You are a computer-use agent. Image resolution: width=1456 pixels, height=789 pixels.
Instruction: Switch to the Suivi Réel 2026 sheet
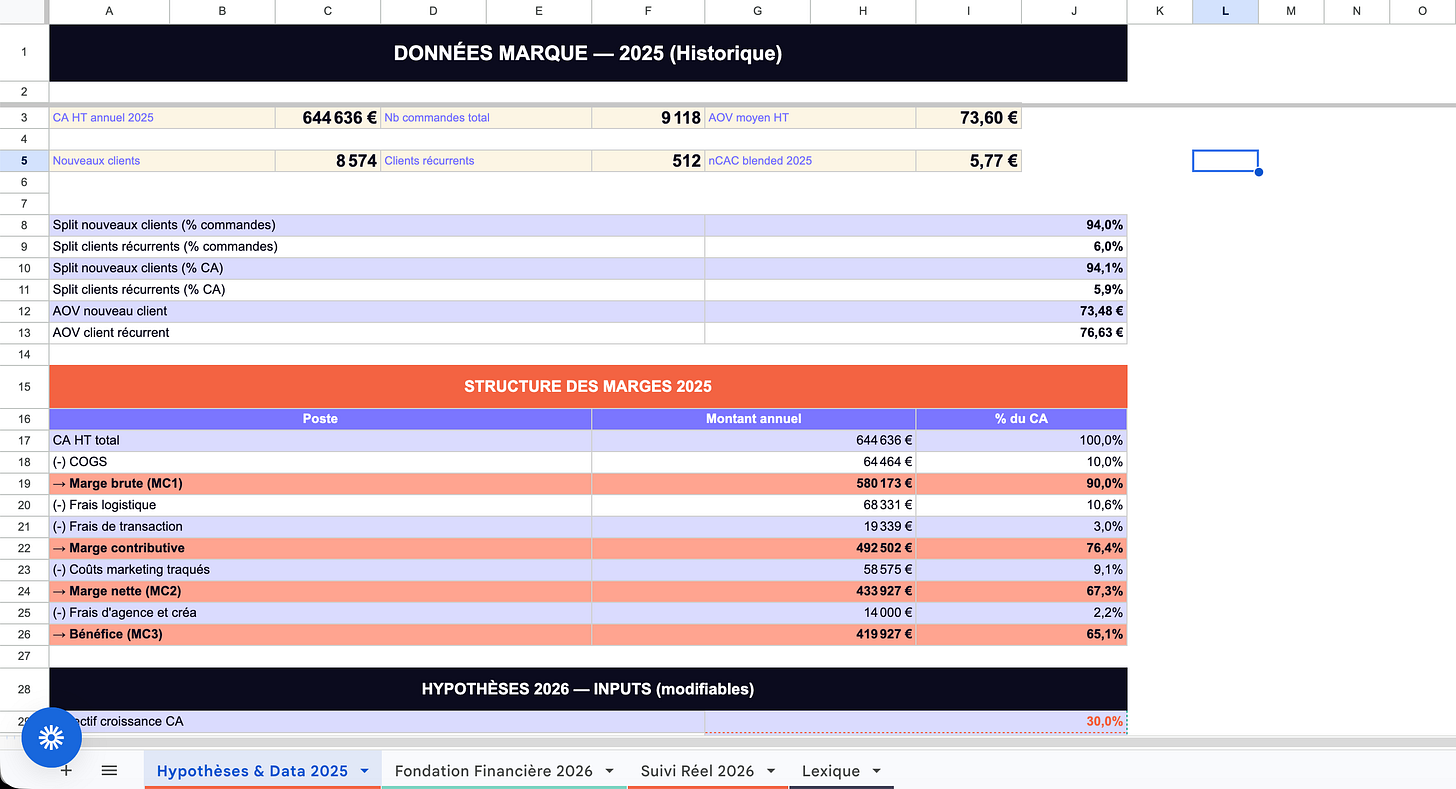click(698, 771)
